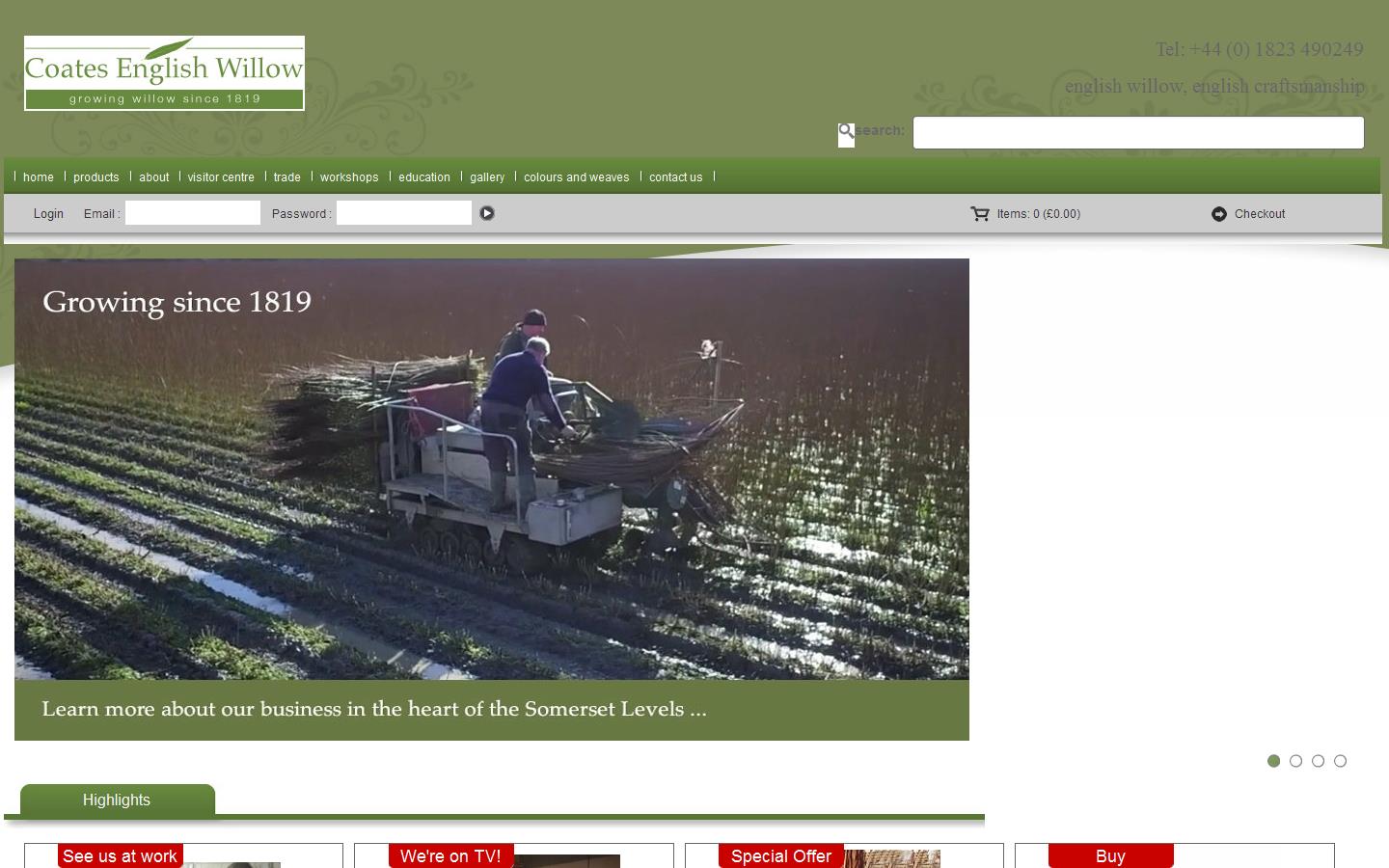Click the search magnifier icon
The image size is (1389, 868).
(846, 131)
